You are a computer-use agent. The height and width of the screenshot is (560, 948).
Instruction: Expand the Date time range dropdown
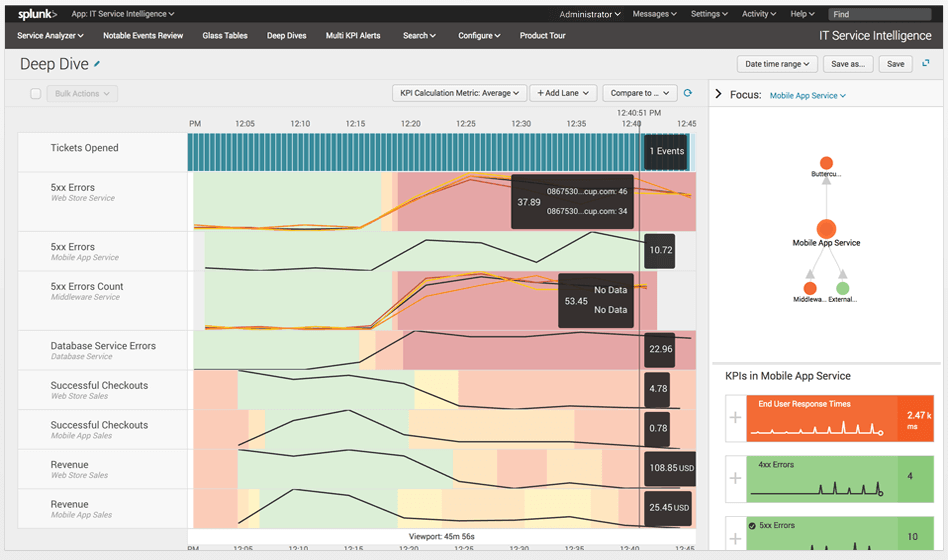tap(777, 64)
